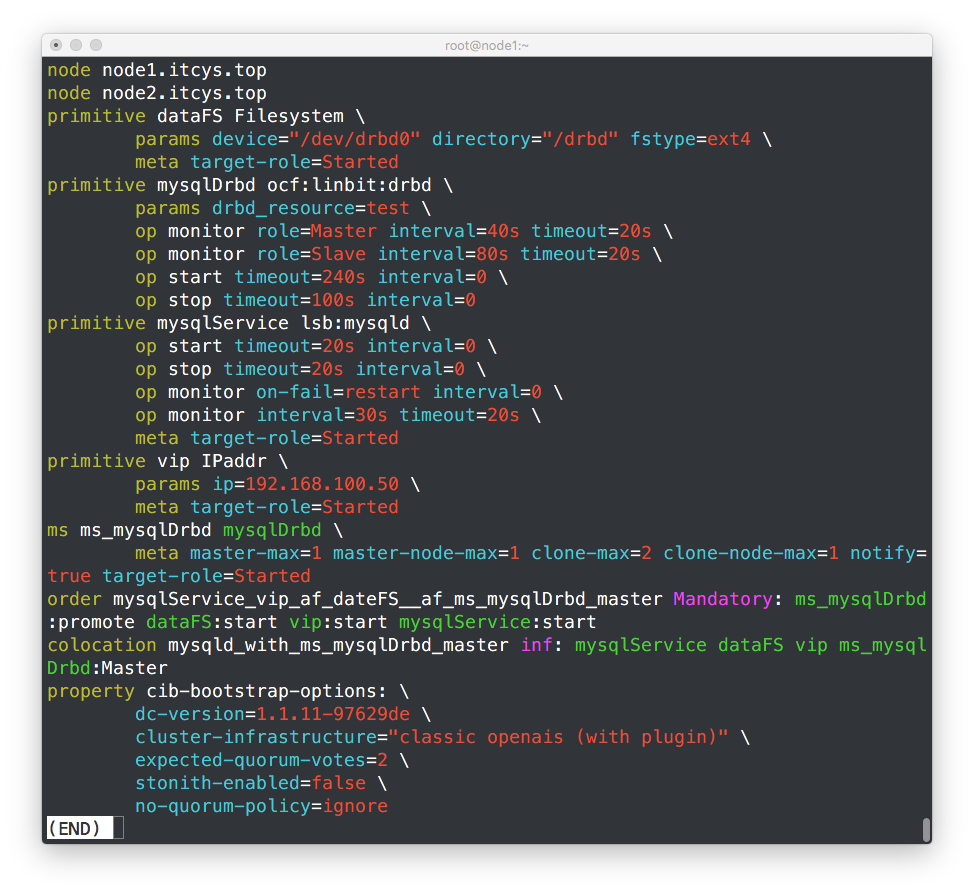Click clone-node-max=1 meta option
The image size is (974, 894).
(750, 553)
